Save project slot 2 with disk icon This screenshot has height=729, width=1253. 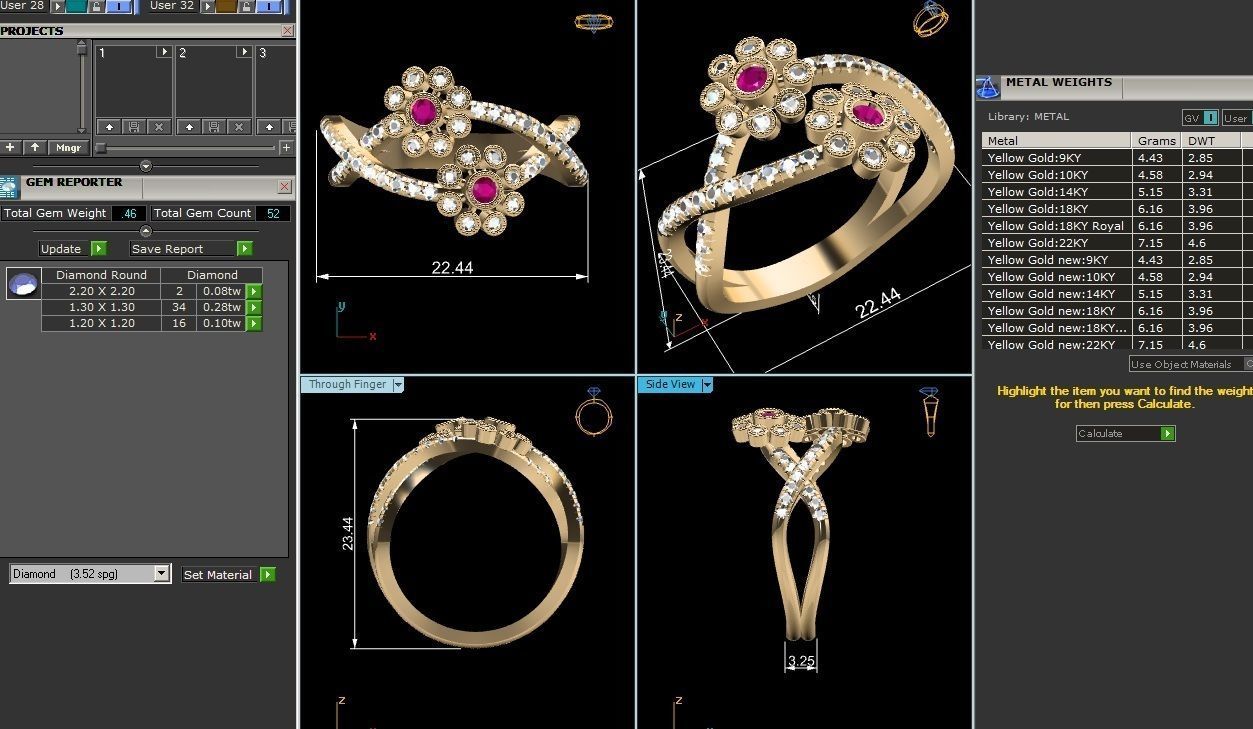tap(214, 127)
